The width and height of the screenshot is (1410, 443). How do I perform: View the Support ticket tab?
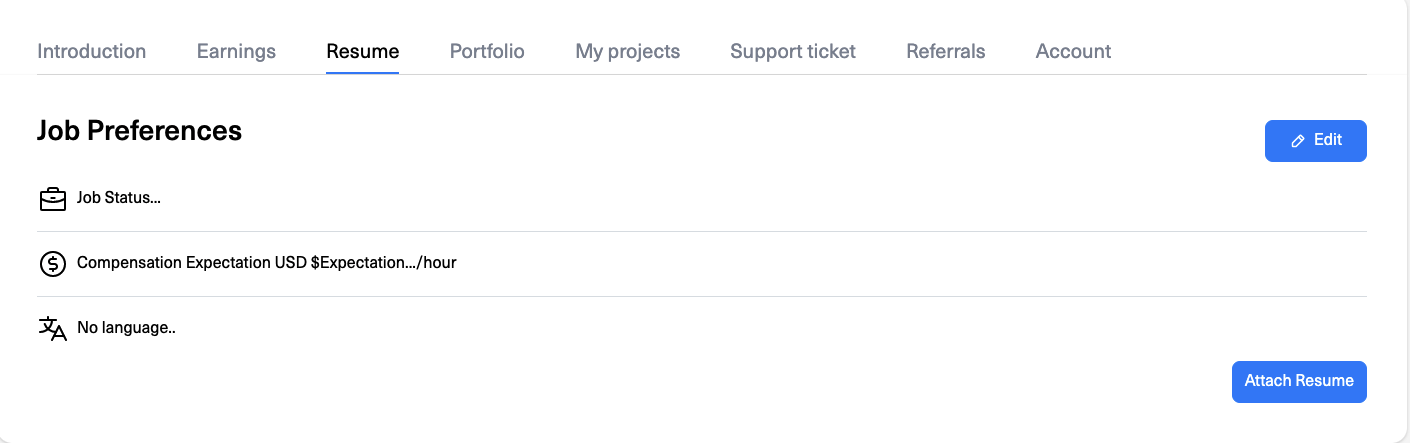793,51
